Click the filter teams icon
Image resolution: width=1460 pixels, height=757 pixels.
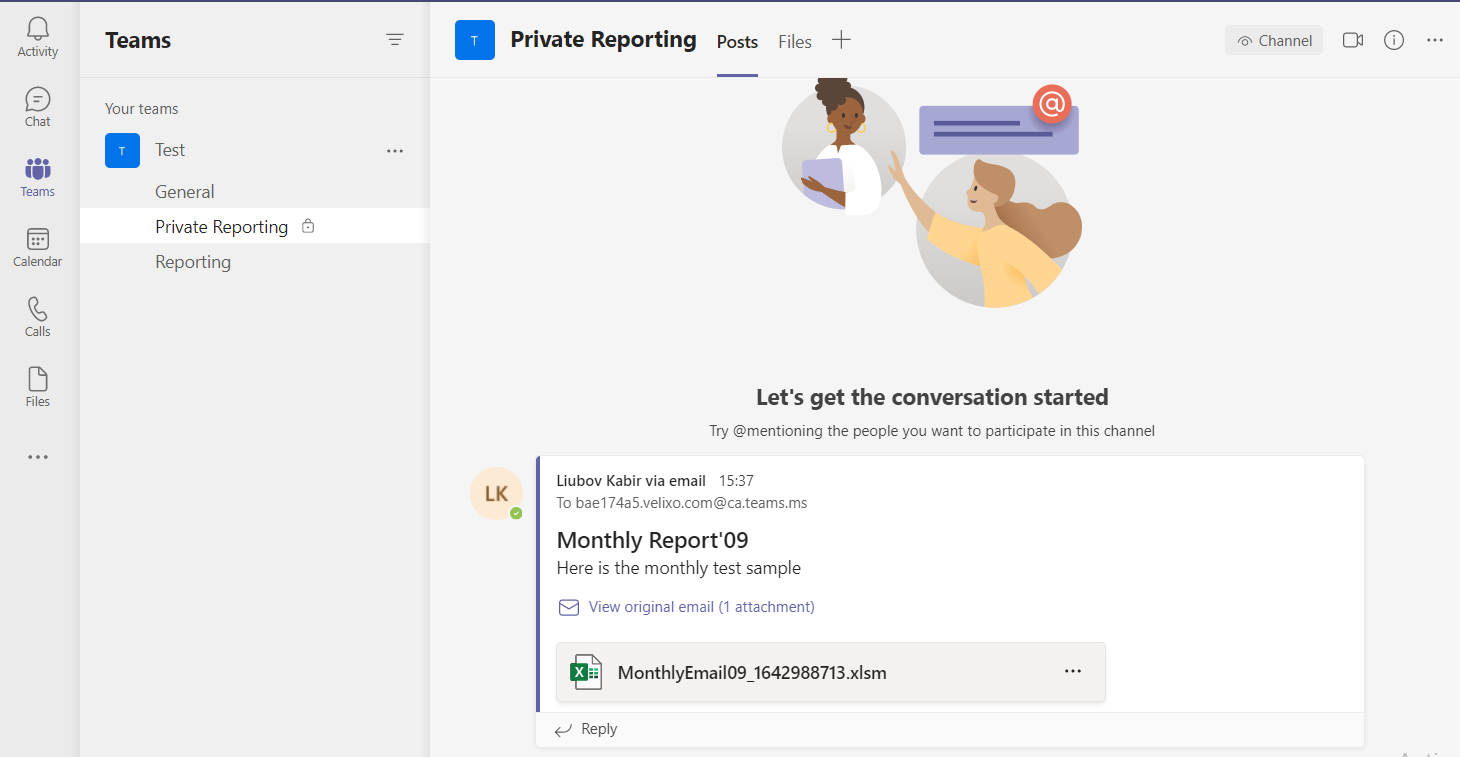tap(395, 40)
